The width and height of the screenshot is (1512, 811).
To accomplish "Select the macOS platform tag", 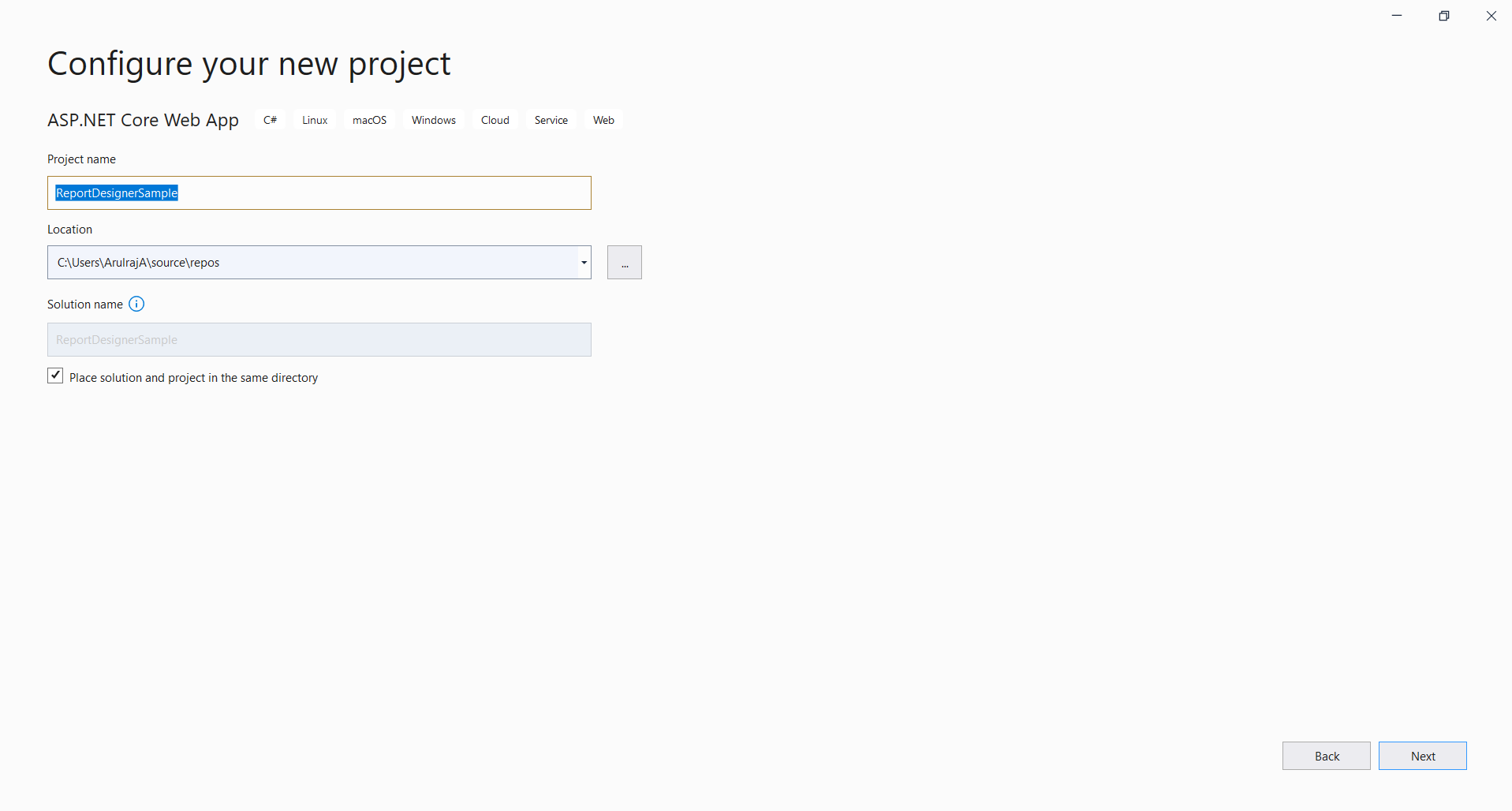I will 369,120.
